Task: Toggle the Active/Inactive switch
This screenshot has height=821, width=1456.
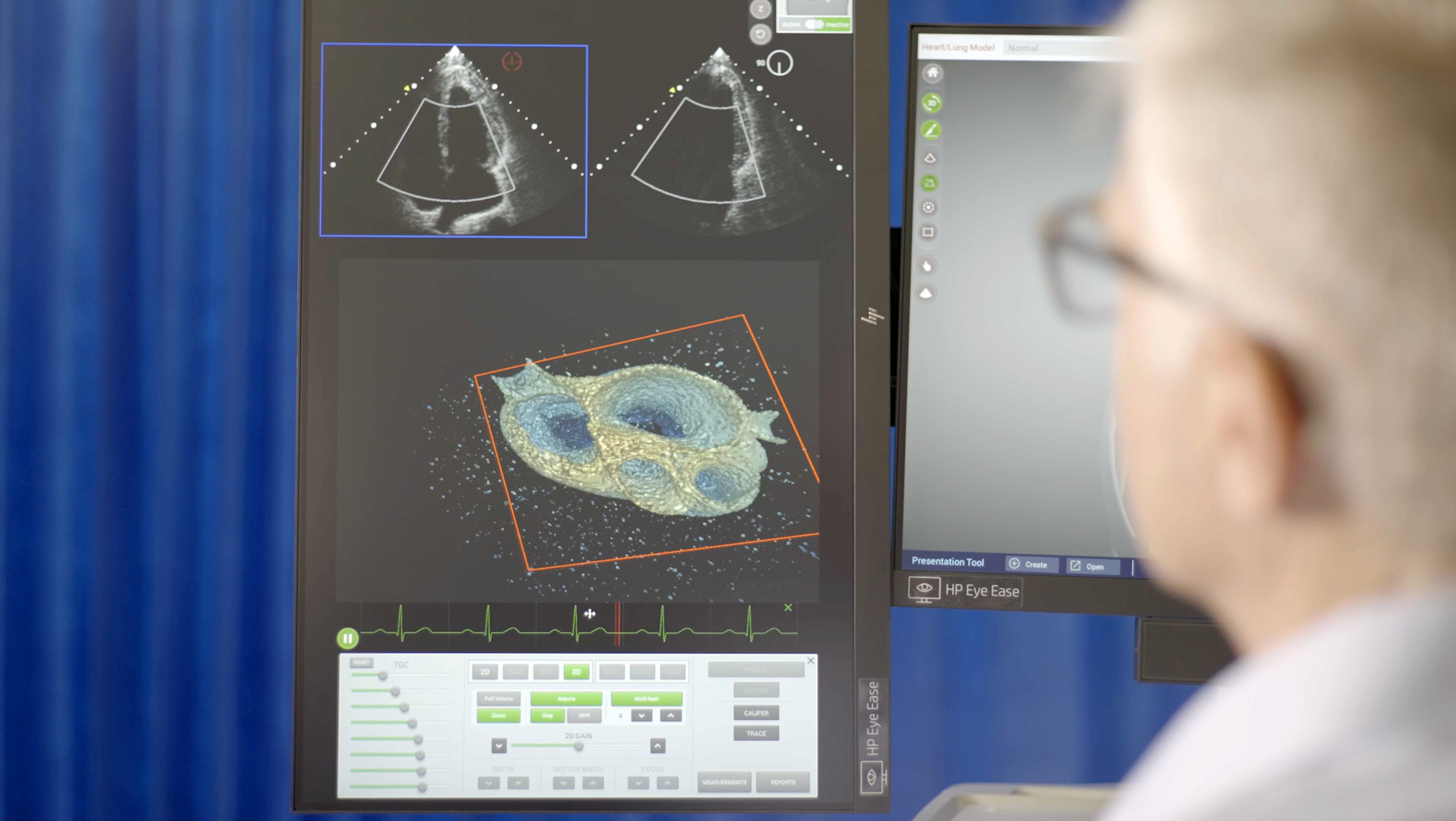Action: point(815,24)
